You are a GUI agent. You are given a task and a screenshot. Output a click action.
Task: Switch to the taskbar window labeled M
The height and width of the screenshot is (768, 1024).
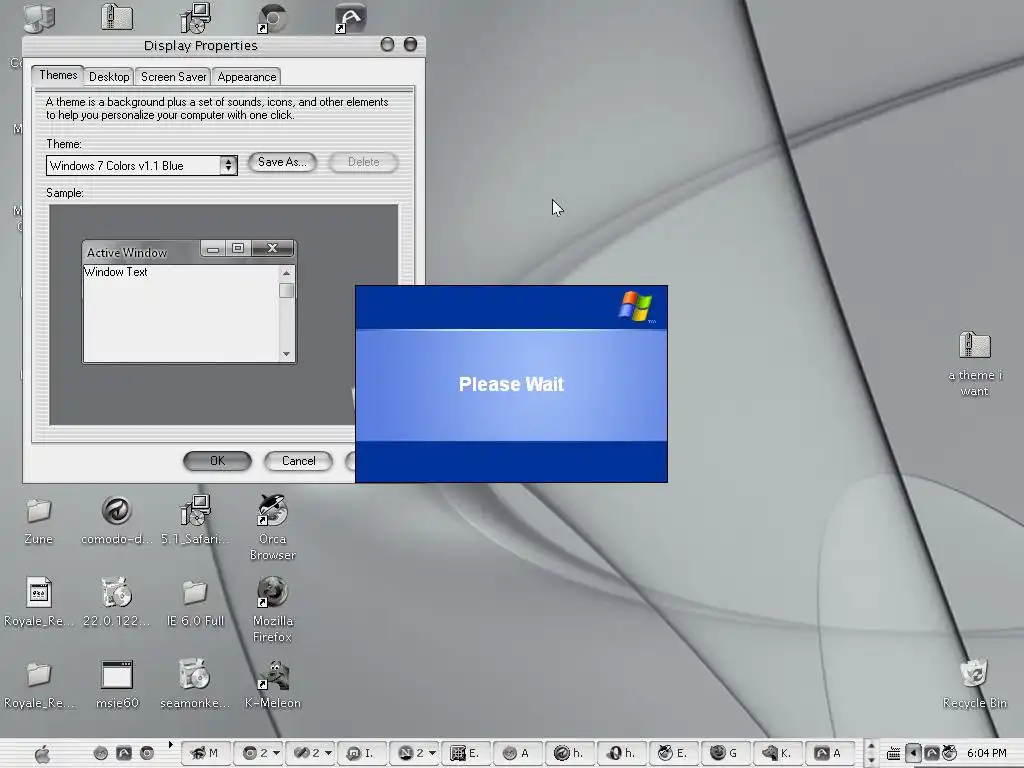click(205, 753)
